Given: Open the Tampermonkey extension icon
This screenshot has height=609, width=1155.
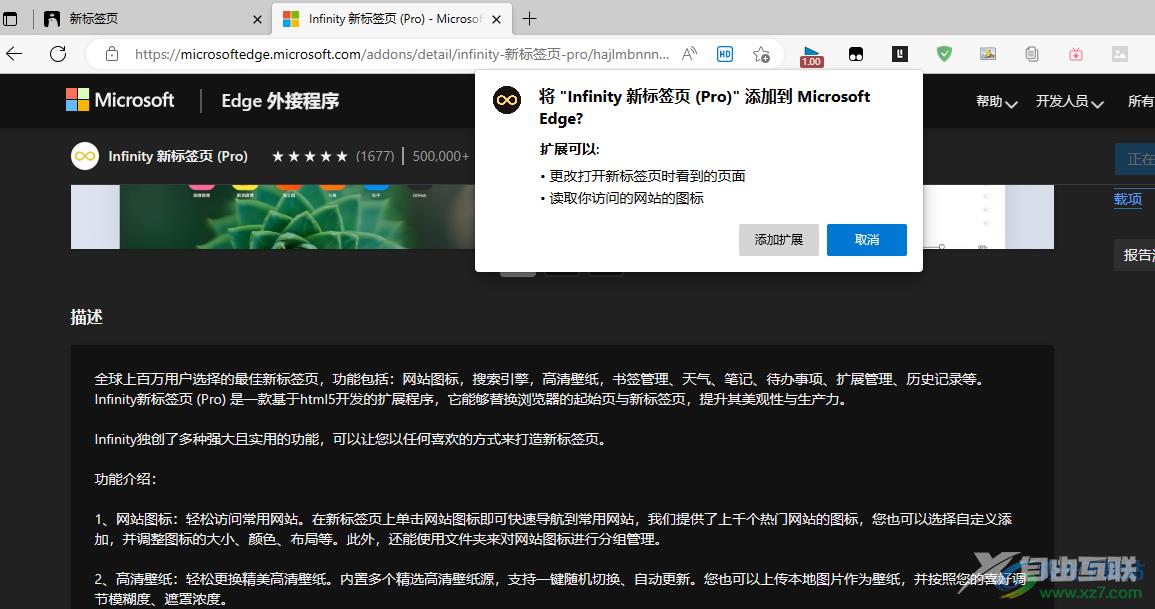Looking at the screenshot, I should click(856, 54).
